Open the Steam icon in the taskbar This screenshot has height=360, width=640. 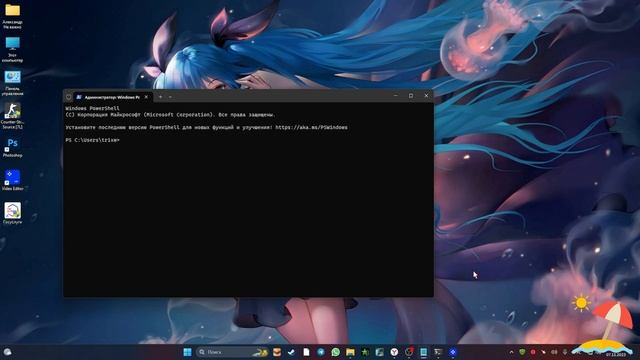(x=291, y=352)
